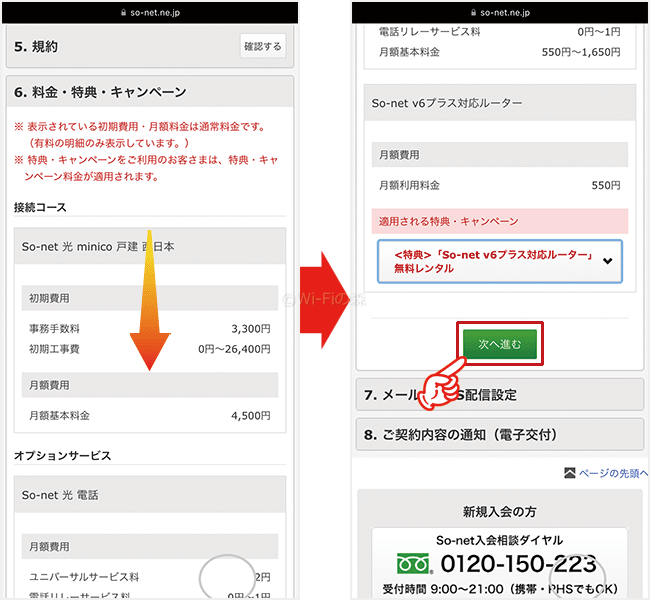Viewport: 650px width, 600px height.
Task: Click the 初期工事費 0円～26,400円 row
Action: (150, 349)
